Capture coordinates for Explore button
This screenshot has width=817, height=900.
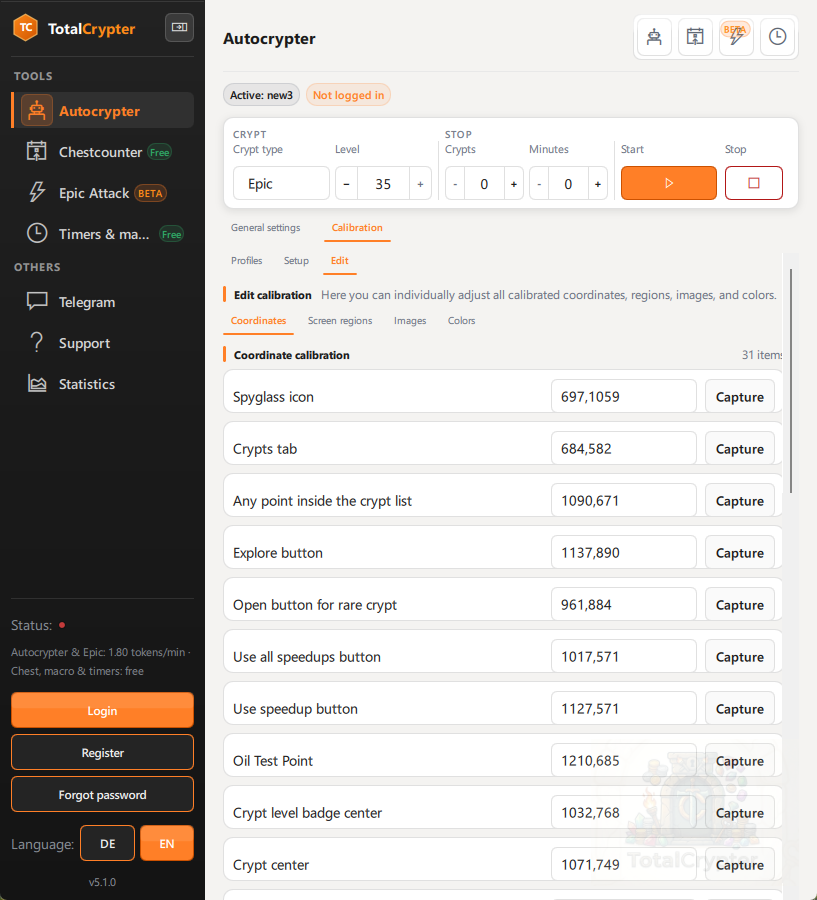point(739,553)
